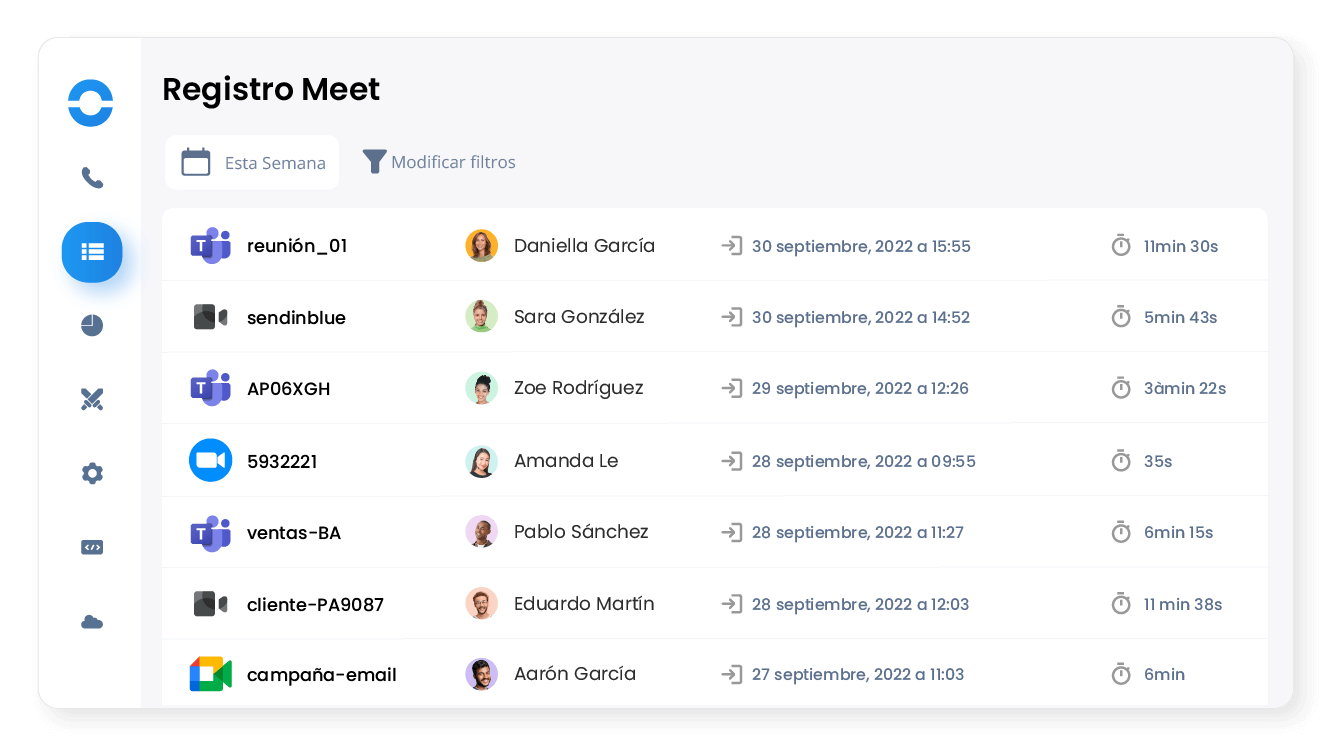Click the Zoom icon for meeting 5932221
Image resolution: width=1332 pixels, height=746 pixels.
(210, 460)
